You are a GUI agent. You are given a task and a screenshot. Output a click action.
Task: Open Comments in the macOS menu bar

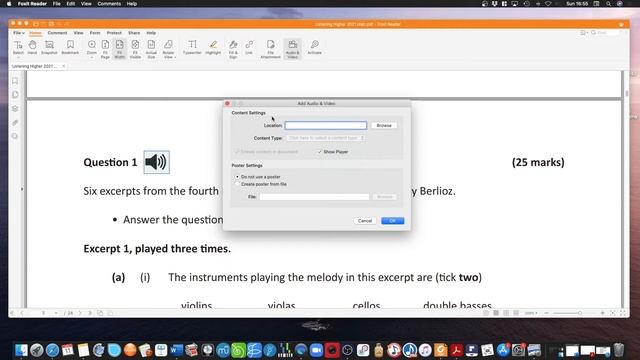(x=109, y=4)
